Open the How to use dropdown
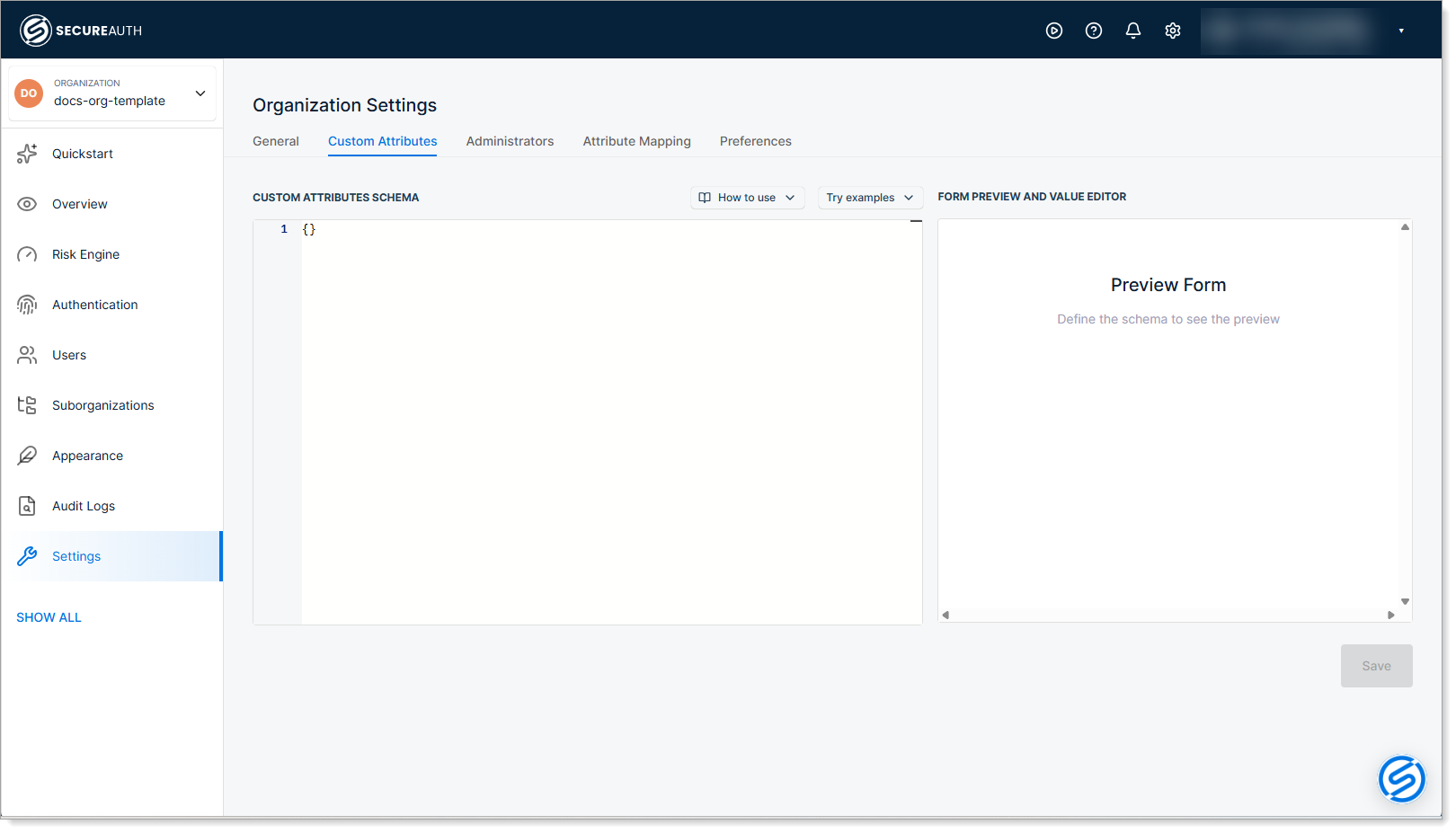The image size is (1456, 833). pyautogui.click(x=747, y=197)
